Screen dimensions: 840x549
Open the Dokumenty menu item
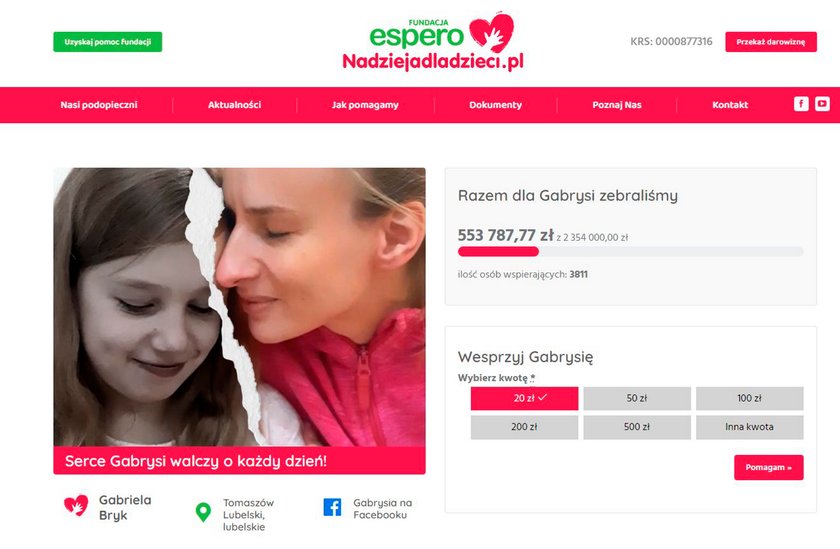496,105
